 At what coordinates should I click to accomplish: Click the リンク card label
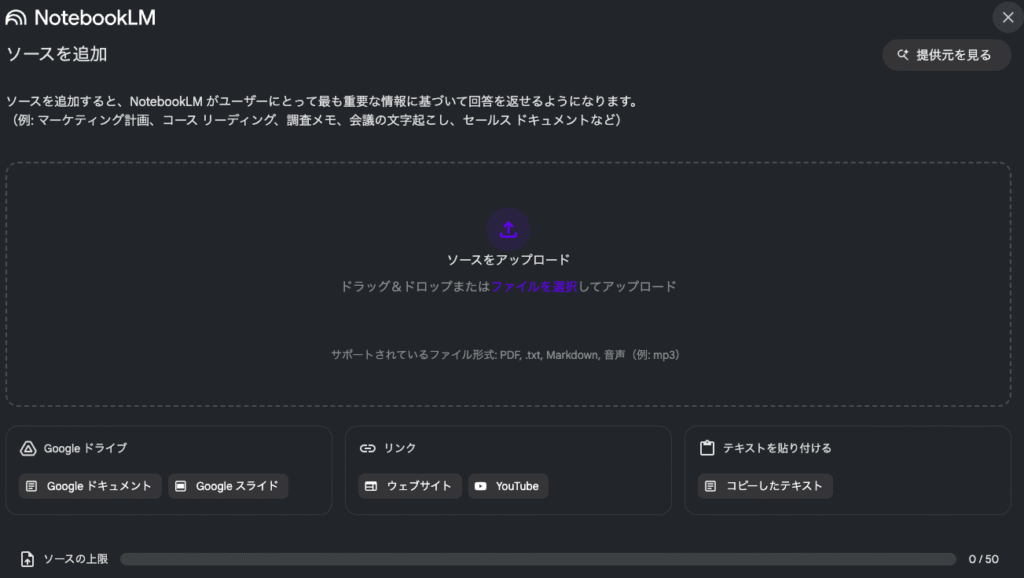point(400,448)
